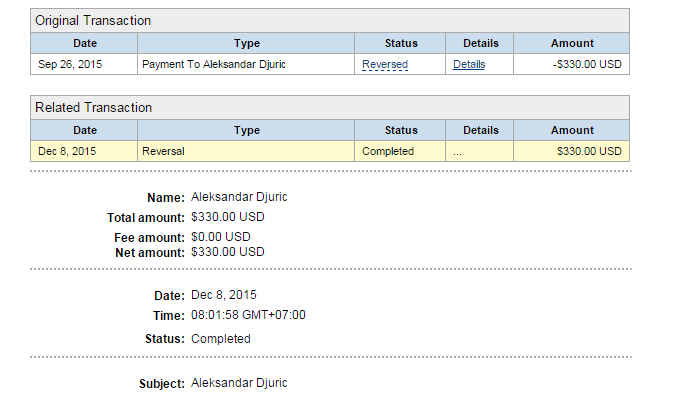Click the "..." details cell in Reversal row
Image resolution: width=674 pixels, height=408 pixels.
click(x=457, y=151)
